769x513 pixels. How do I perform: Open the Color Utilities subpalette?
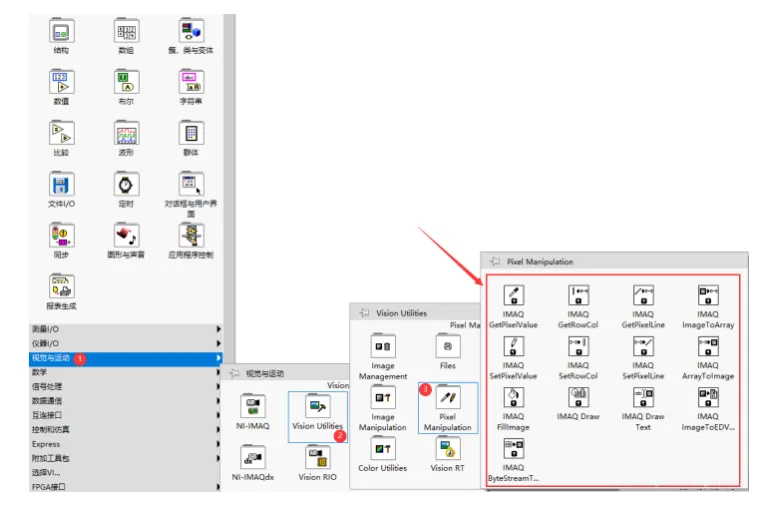pos(383,449)
